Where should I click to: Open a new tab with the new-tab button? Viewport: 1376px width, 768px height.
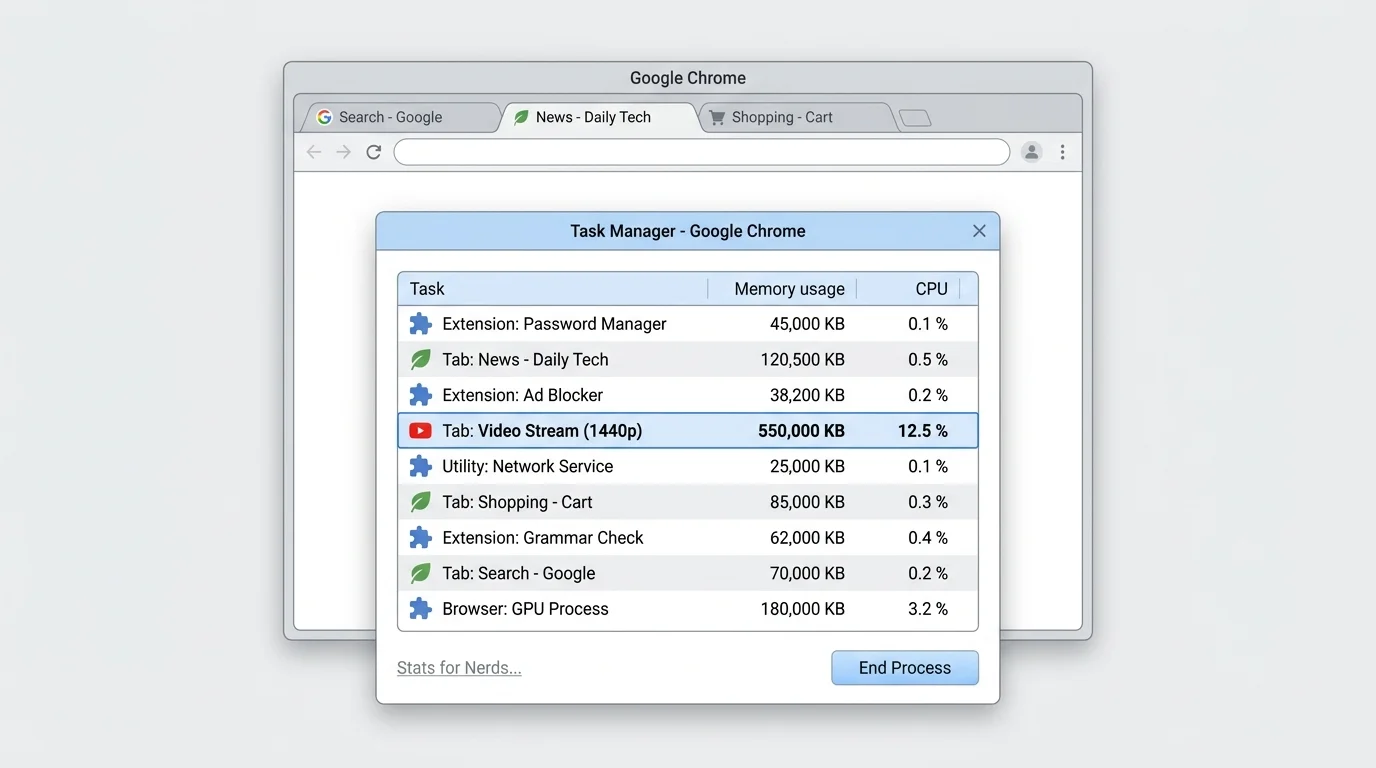(x=915, y=118)
